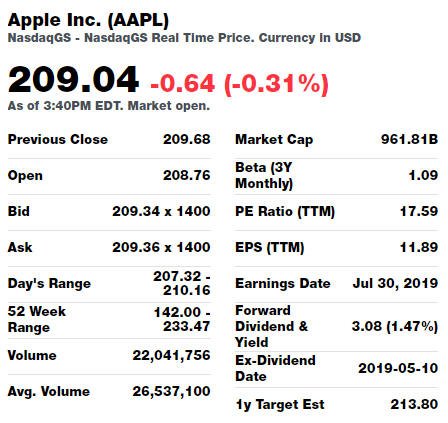Click the PE Ratio (TTM) label
The height and width of the screenshot is (423, 448).
click(x=285, y=211)
